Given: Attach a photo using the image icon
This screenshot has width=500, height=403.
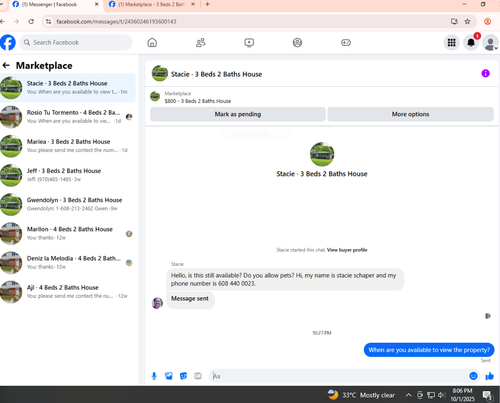Looking at the screenshot, I should coord(169,376).
